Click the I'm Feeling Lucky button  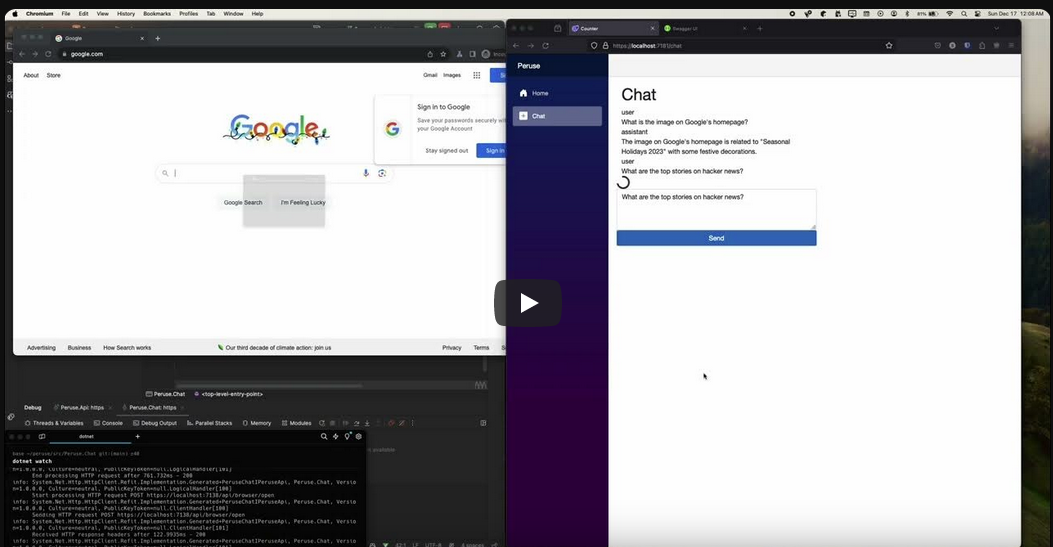pyautogui.click(x=303, y=203)
